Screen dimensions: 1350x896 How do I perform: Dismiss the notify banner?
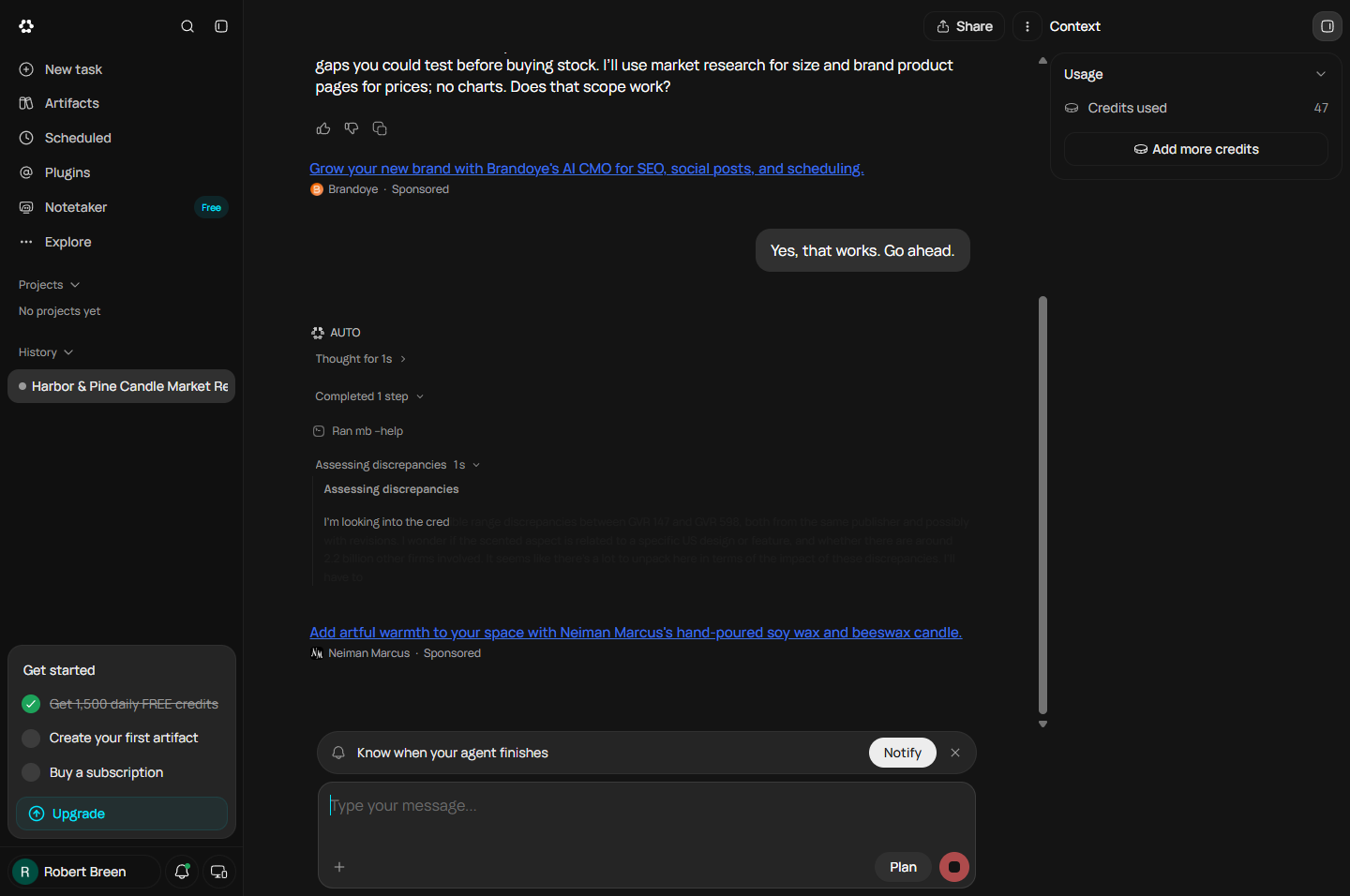click(955, 753)
